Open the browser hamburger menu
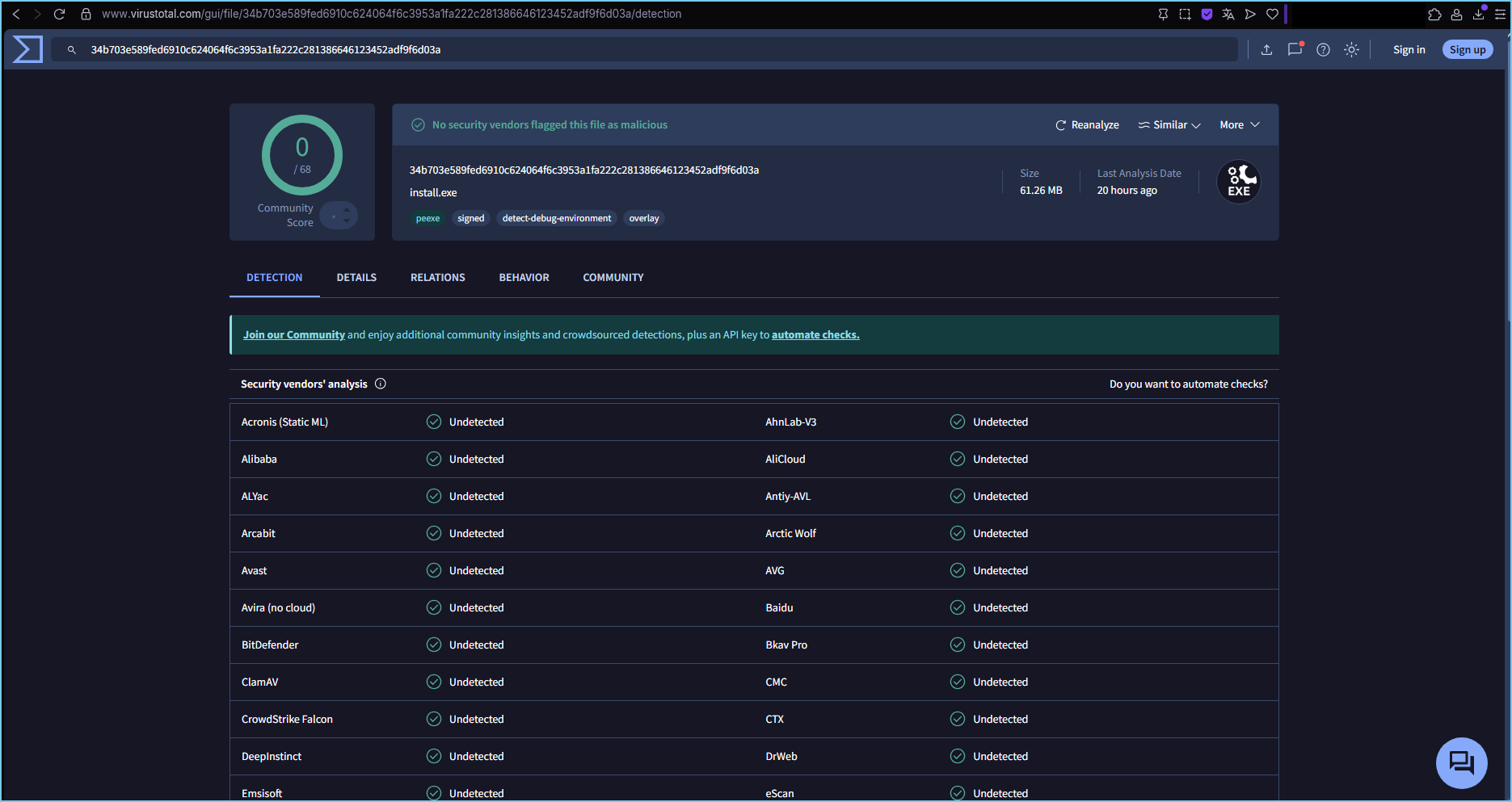The height and width of the screenshot is (802, 1512). (1501, 14)
